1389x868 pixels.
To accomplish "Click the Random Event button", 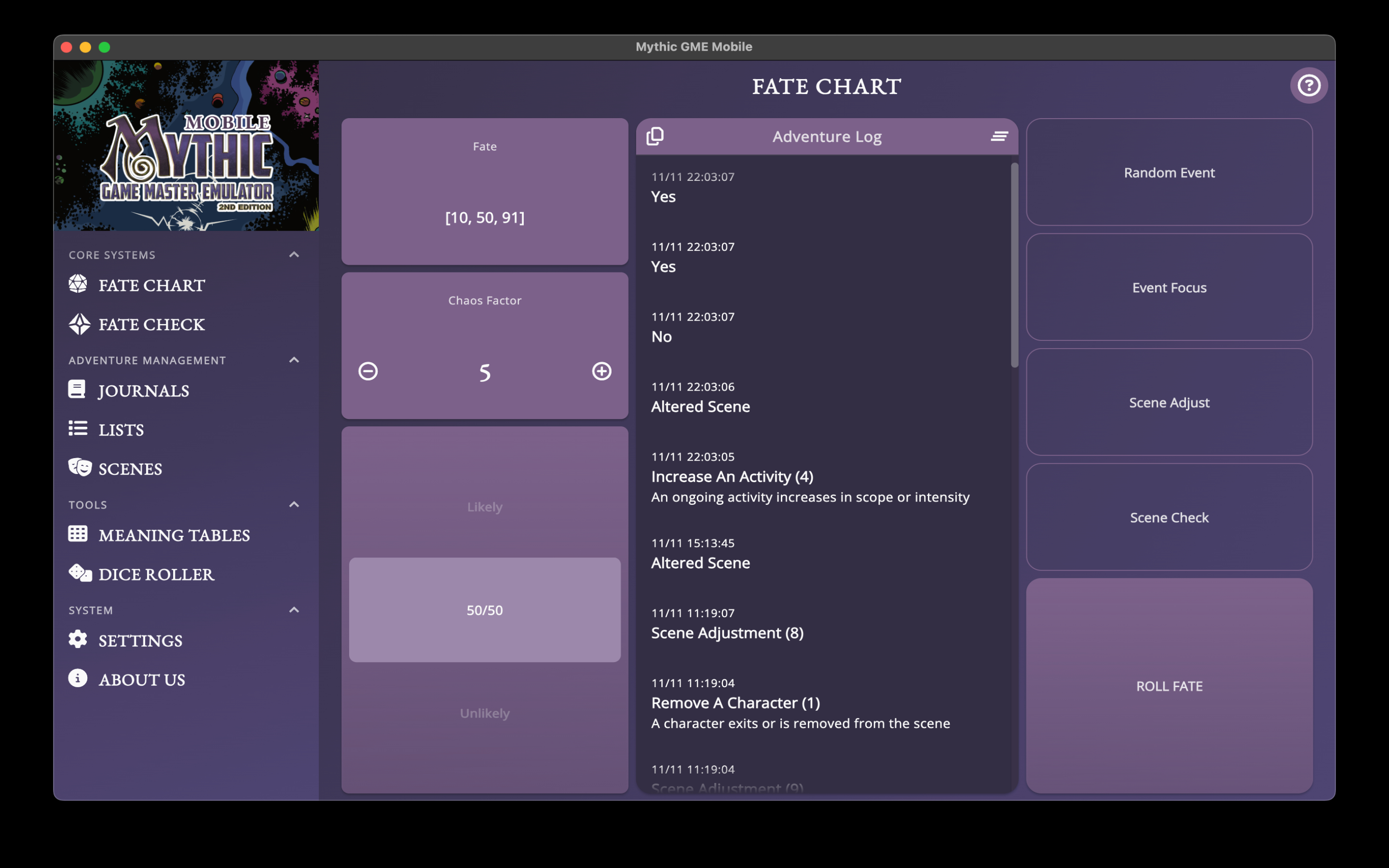I will [x=1169, y=172].
